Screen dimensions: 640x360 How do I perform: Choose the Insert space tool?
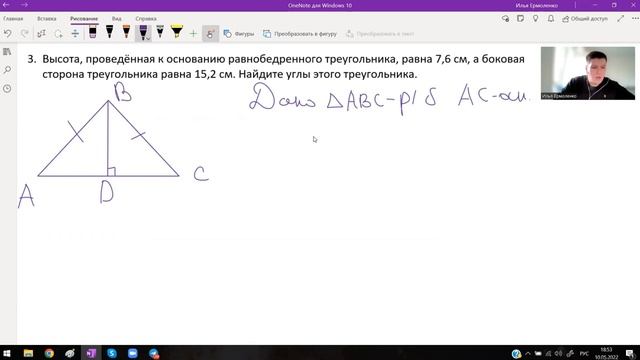point(75,33)
